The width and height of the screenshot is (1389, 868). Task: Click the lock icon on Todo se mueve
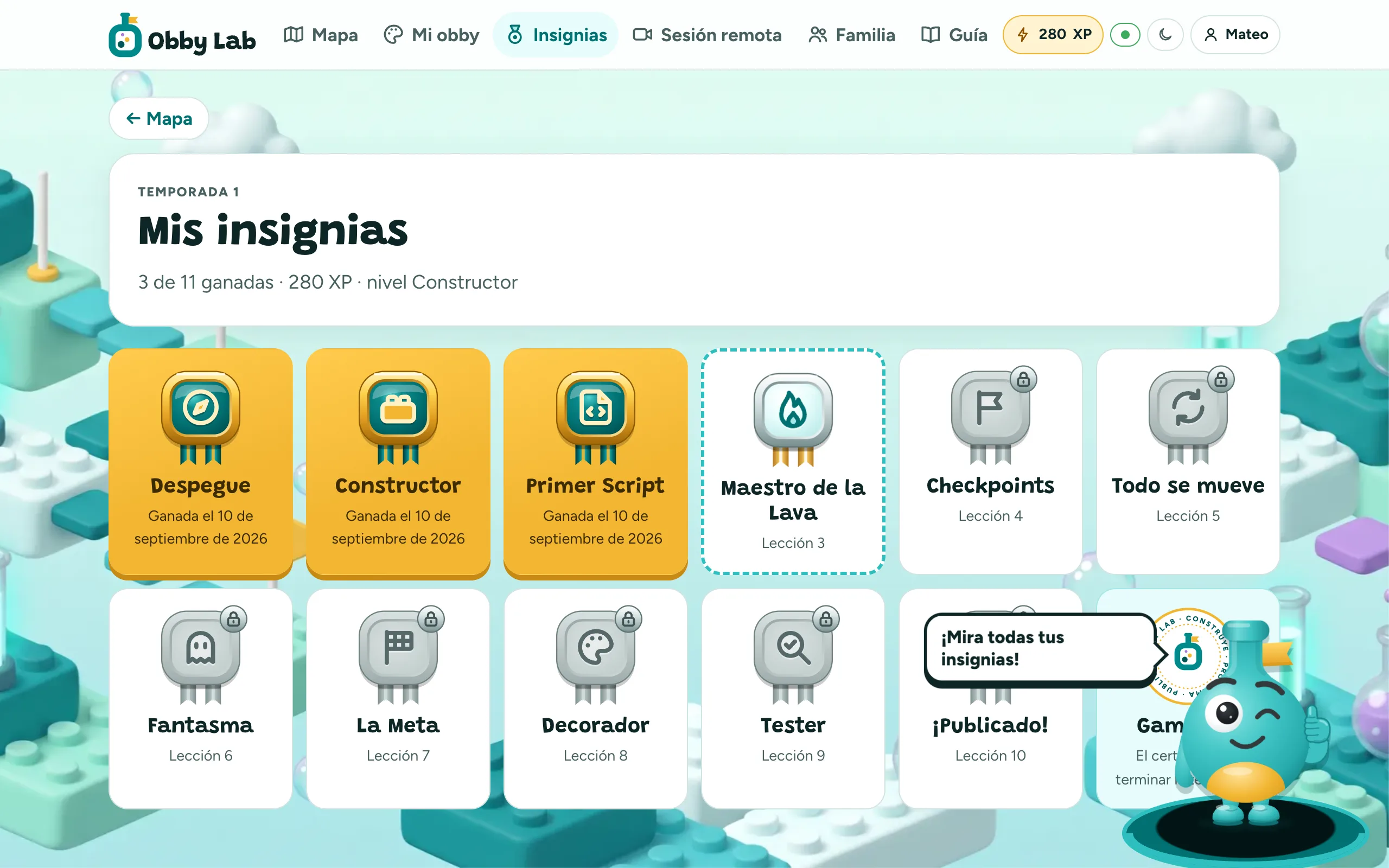click(1221, 379)
